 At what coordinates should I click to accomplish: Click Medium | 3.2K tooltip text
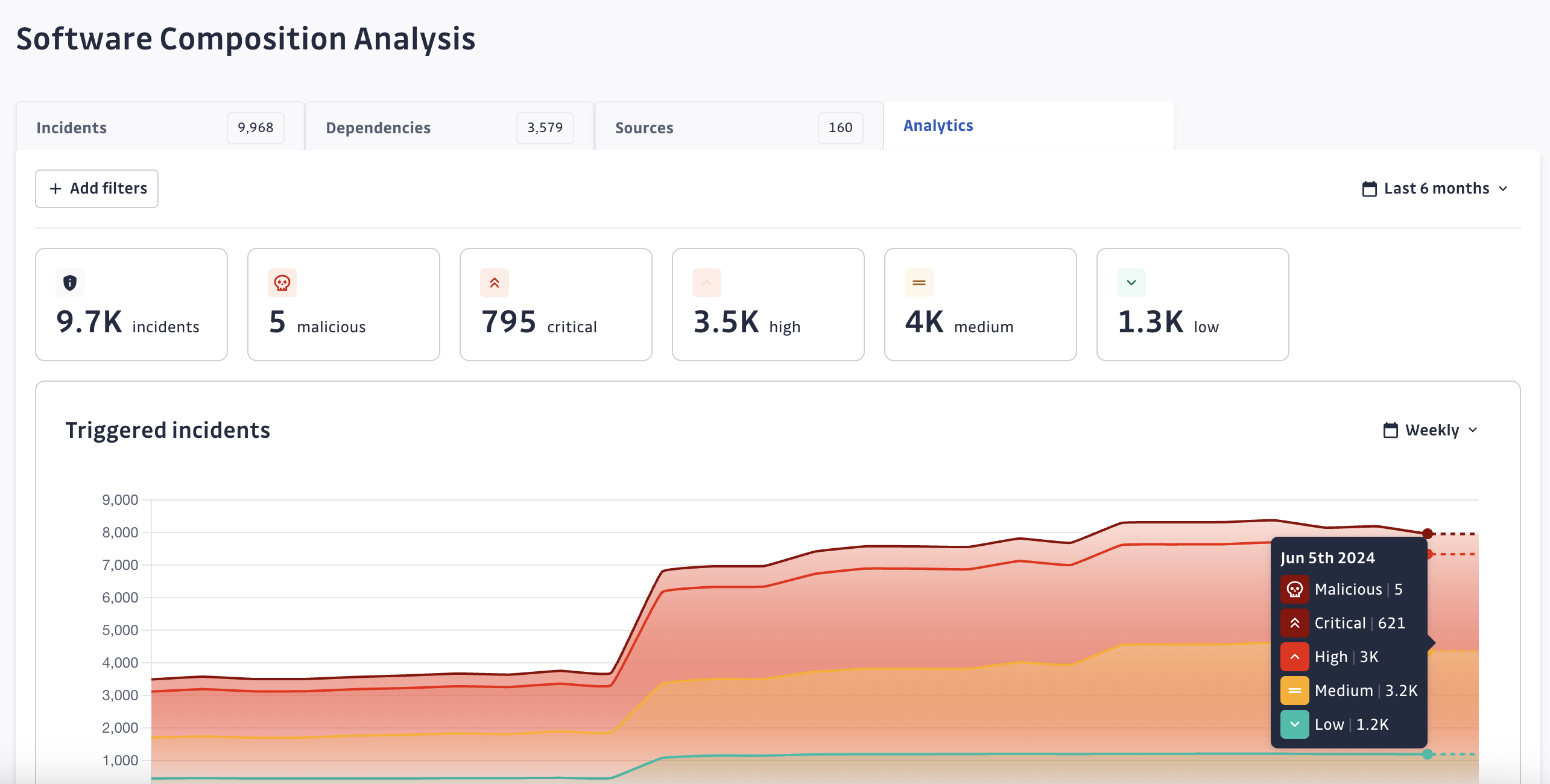pos(1366,691)
